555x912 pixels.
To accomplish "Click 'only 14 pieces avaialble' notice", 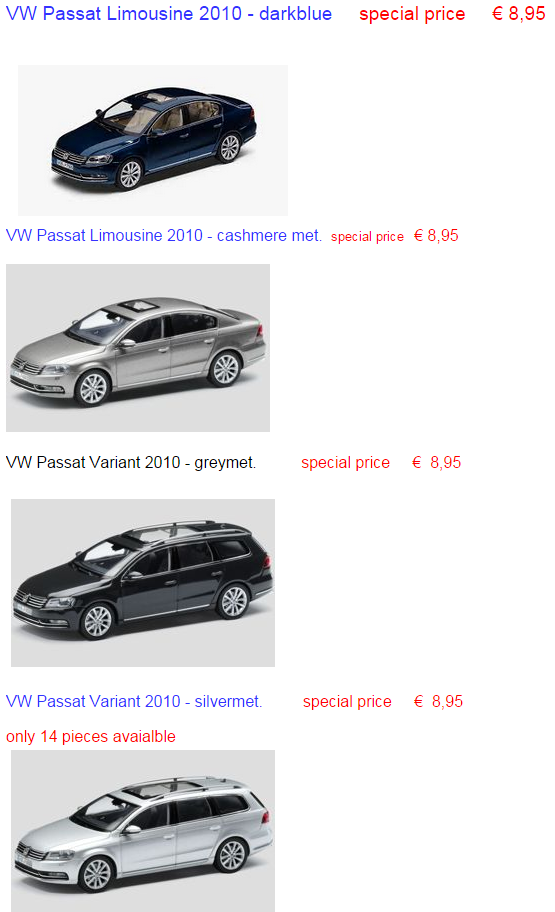I will point(91,736).
